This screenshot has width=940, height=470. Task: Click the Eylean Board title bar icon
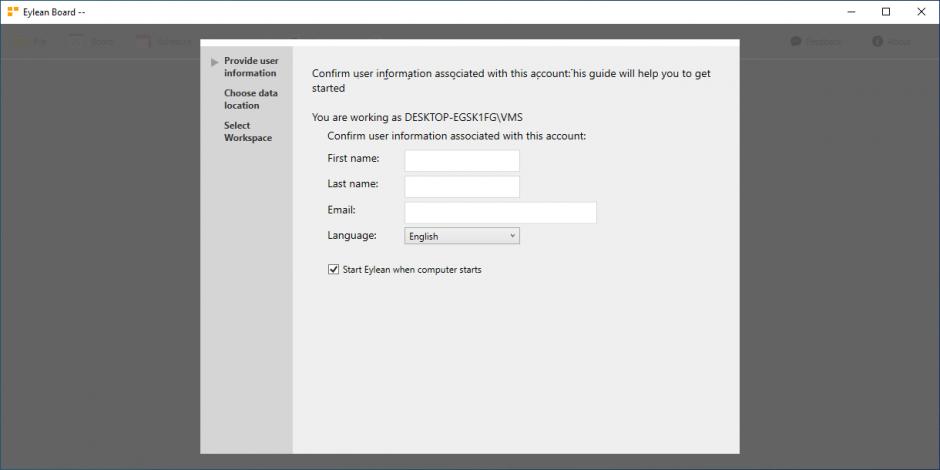pyautogui.click(x=13, y=11)
